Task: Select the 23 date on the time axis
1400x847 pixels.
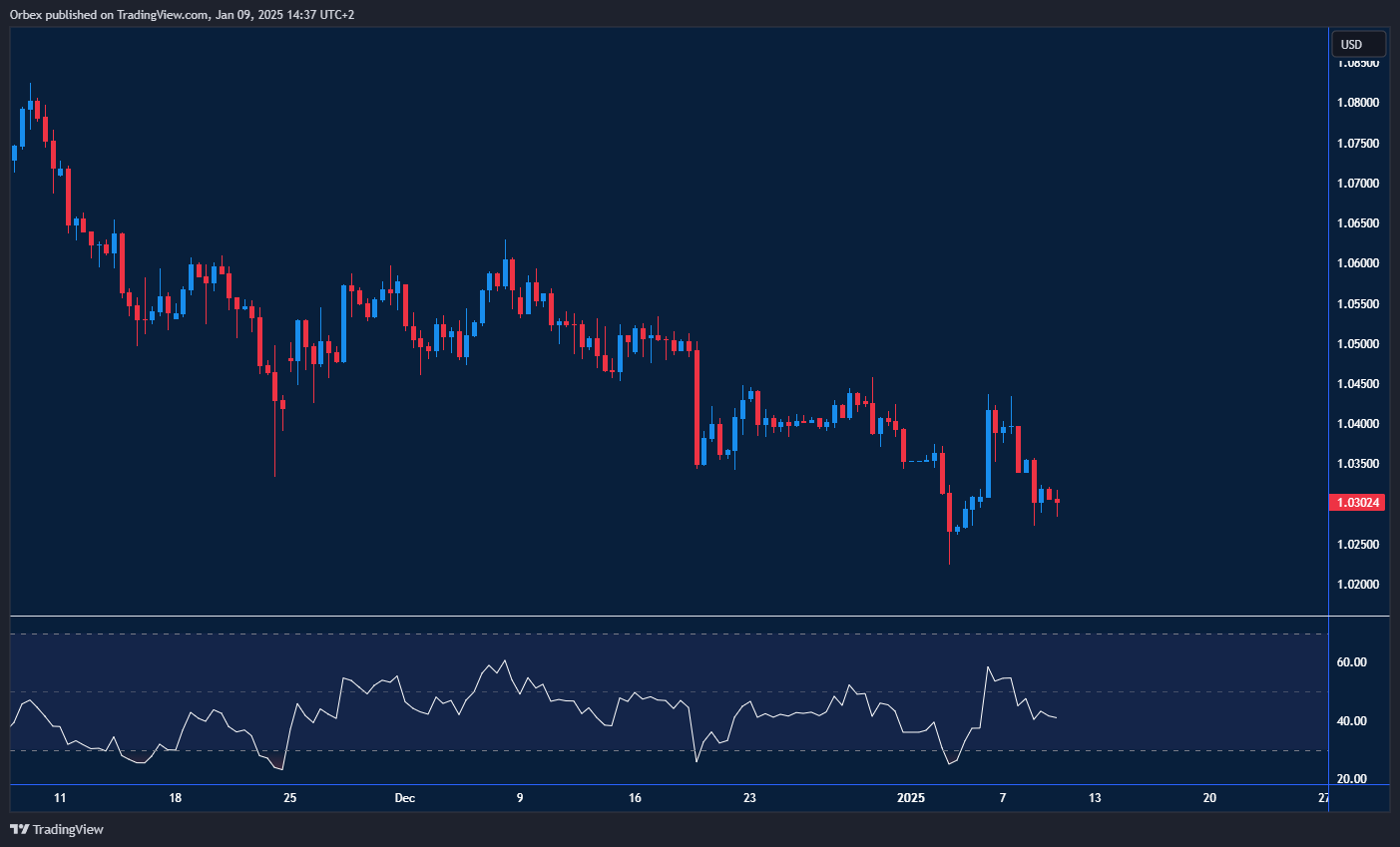Action: click(749, 798)
